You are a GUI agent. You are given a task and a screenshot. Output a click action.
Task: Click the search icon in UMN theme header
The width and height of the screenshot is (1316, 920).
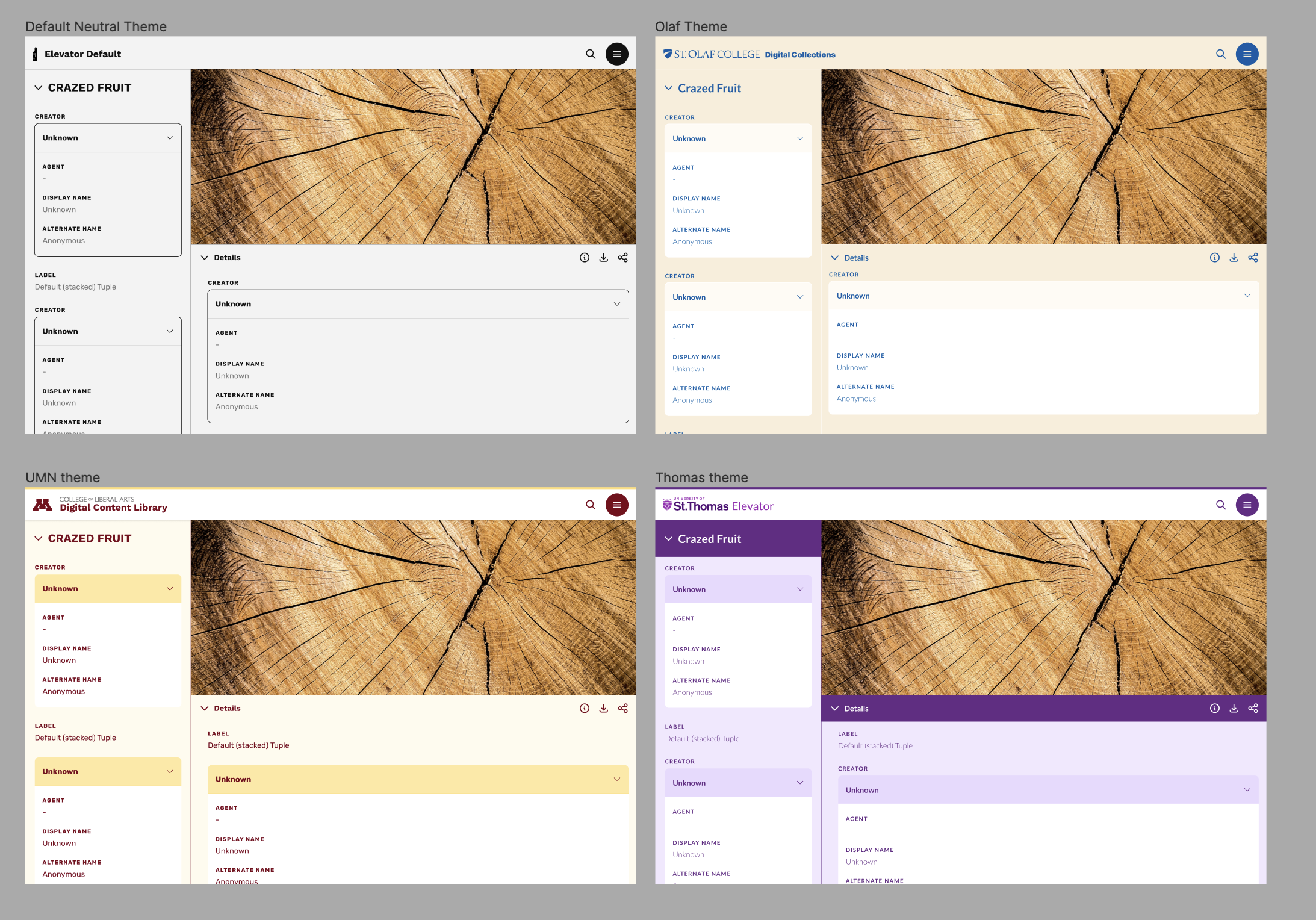click(591, 505)
